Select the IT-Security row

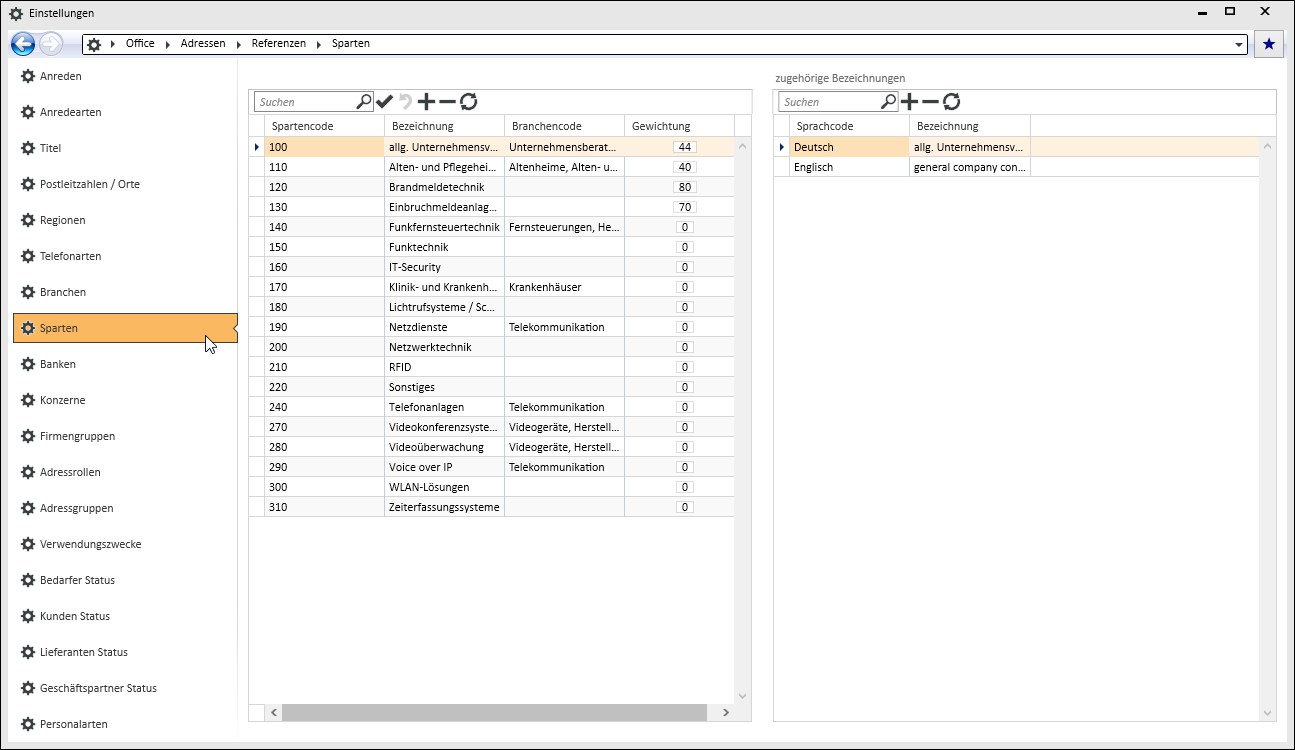(491, 267)
